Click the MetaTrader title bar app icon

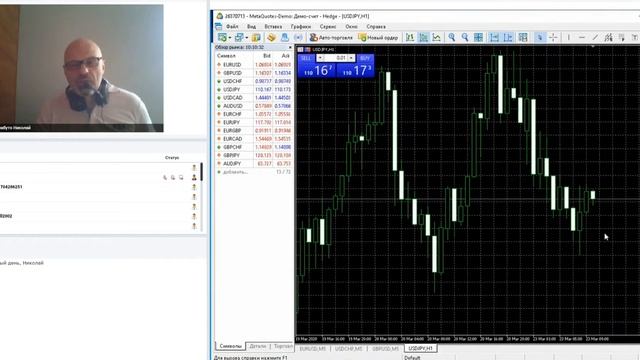pos(220,16)
